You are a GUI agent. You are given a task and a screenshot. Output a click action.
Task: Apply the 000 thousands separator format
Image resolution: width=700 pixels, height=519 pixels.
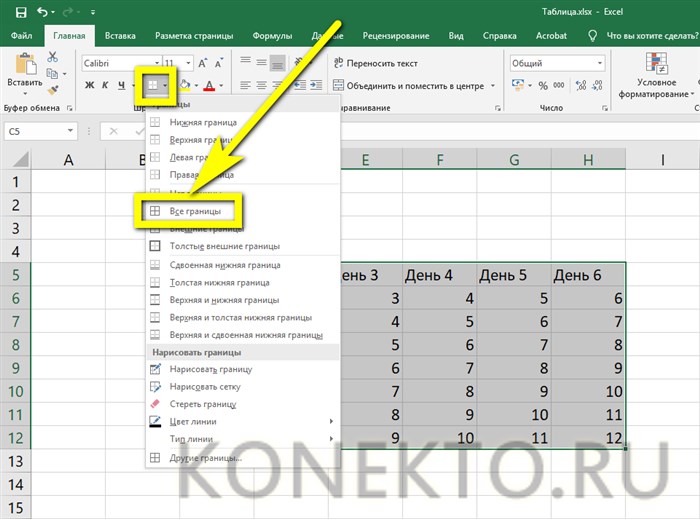(559, 85)
